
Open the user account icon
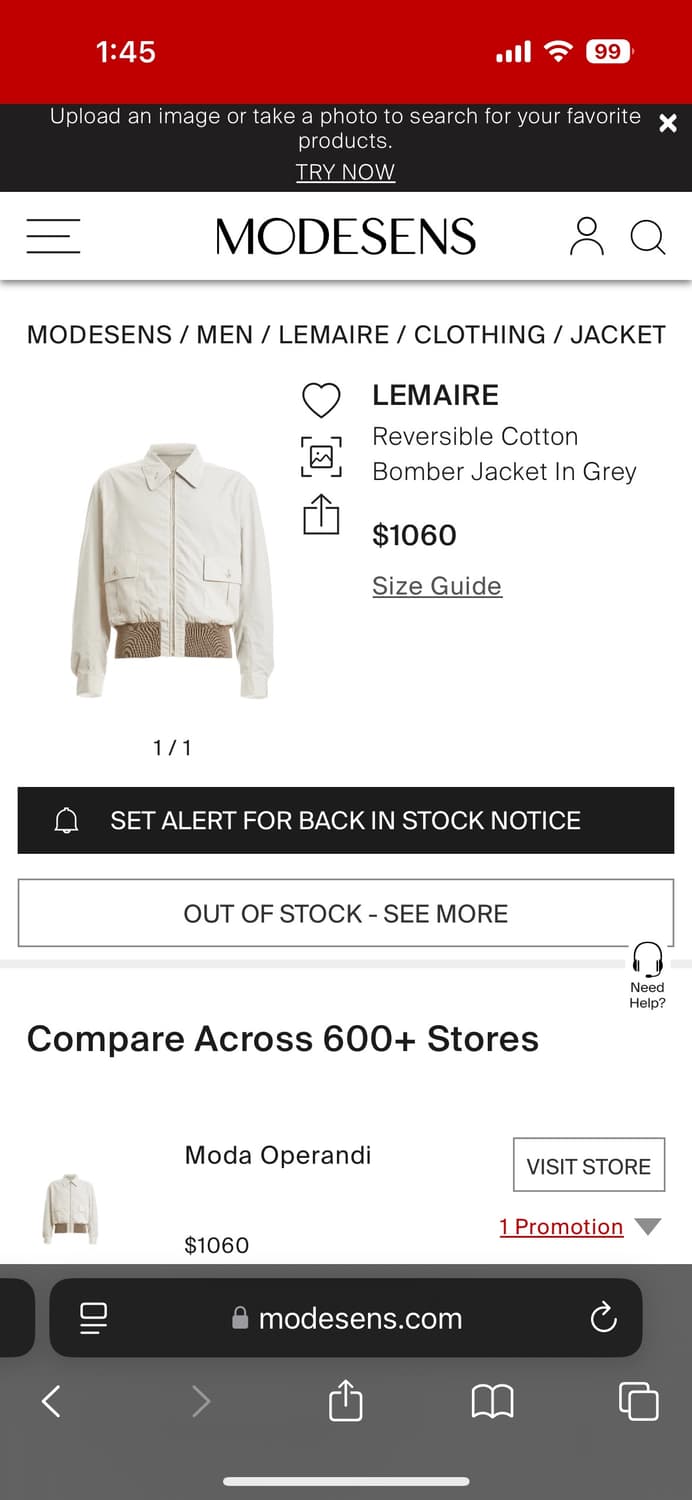point(587,237)
